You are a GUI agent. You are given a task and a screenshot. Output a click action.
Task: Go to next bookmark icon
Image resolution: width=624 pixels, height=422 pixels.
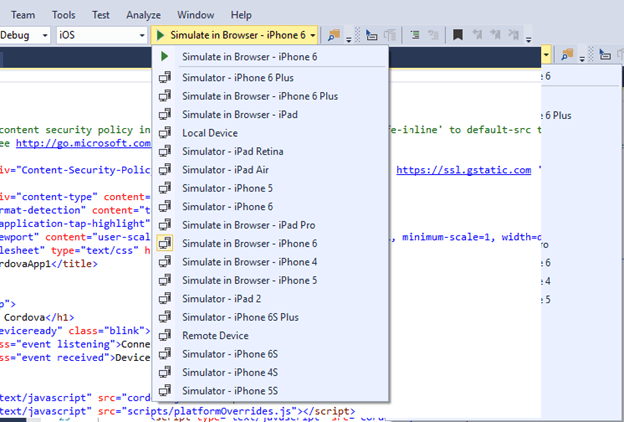495,35
